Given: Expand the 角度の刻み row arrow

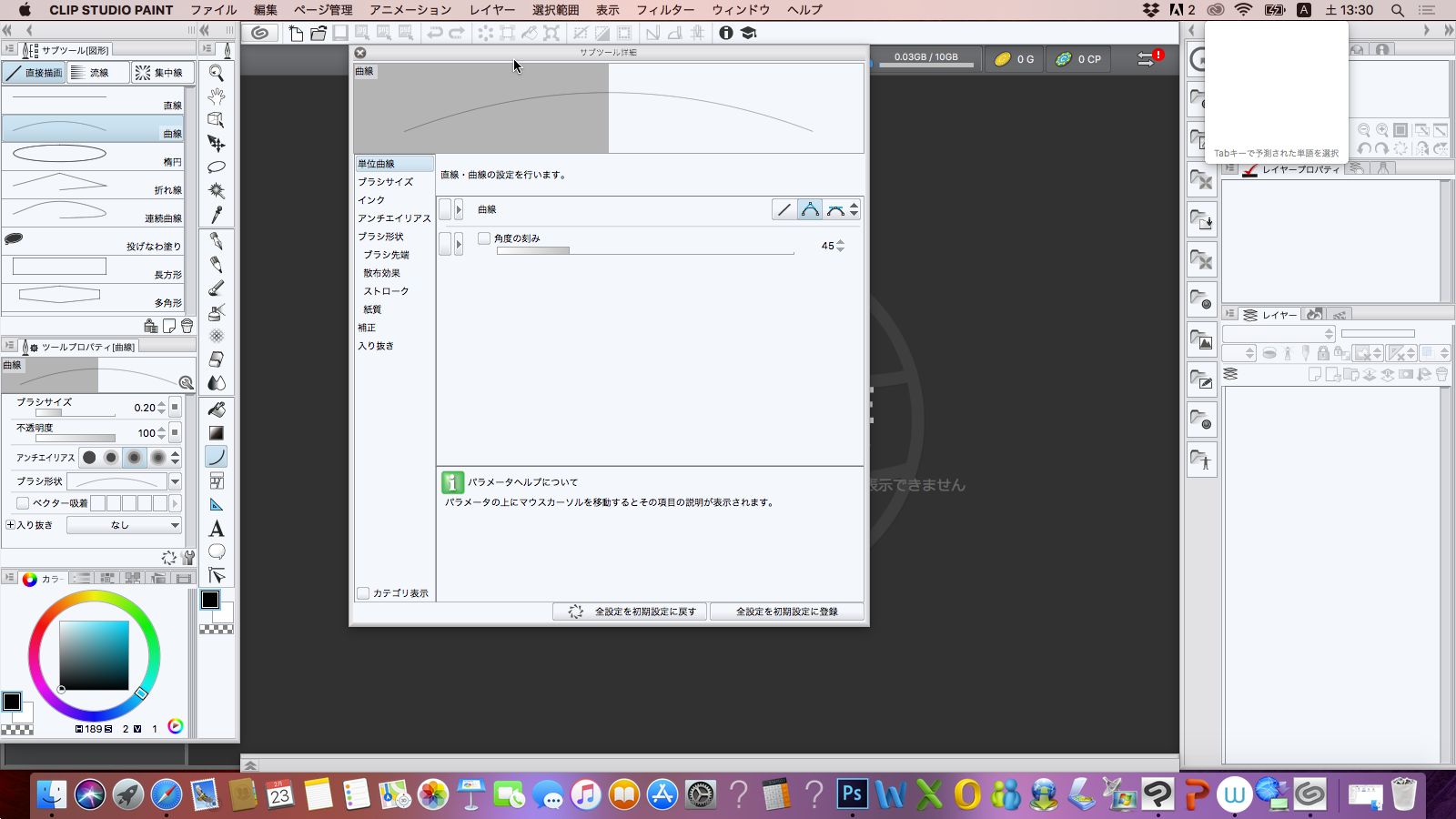Looking at the screenshot, I should point(459,244).
